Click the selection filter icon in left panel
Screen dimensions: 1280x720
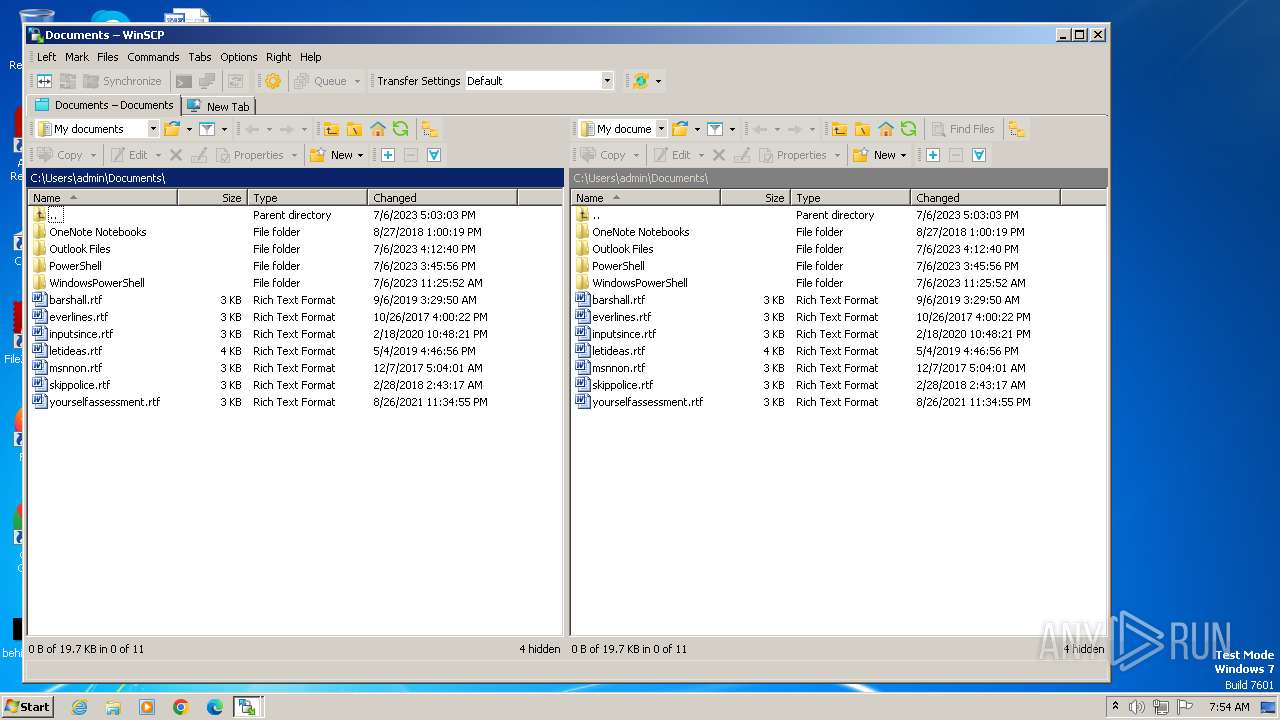coord(434,155)
